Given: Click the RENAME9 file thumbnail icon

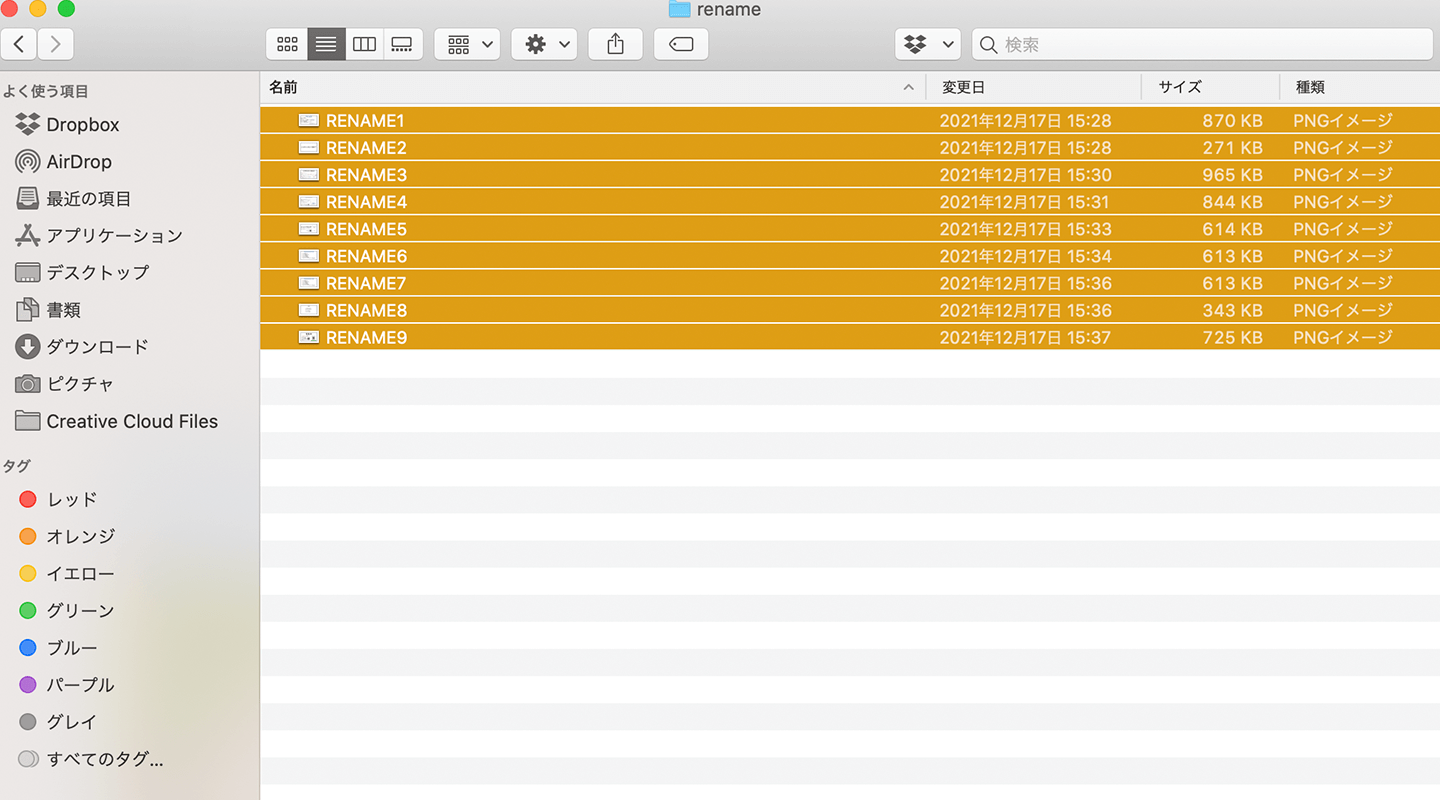Looking at the screenshot, I should (x=309, y=337).
